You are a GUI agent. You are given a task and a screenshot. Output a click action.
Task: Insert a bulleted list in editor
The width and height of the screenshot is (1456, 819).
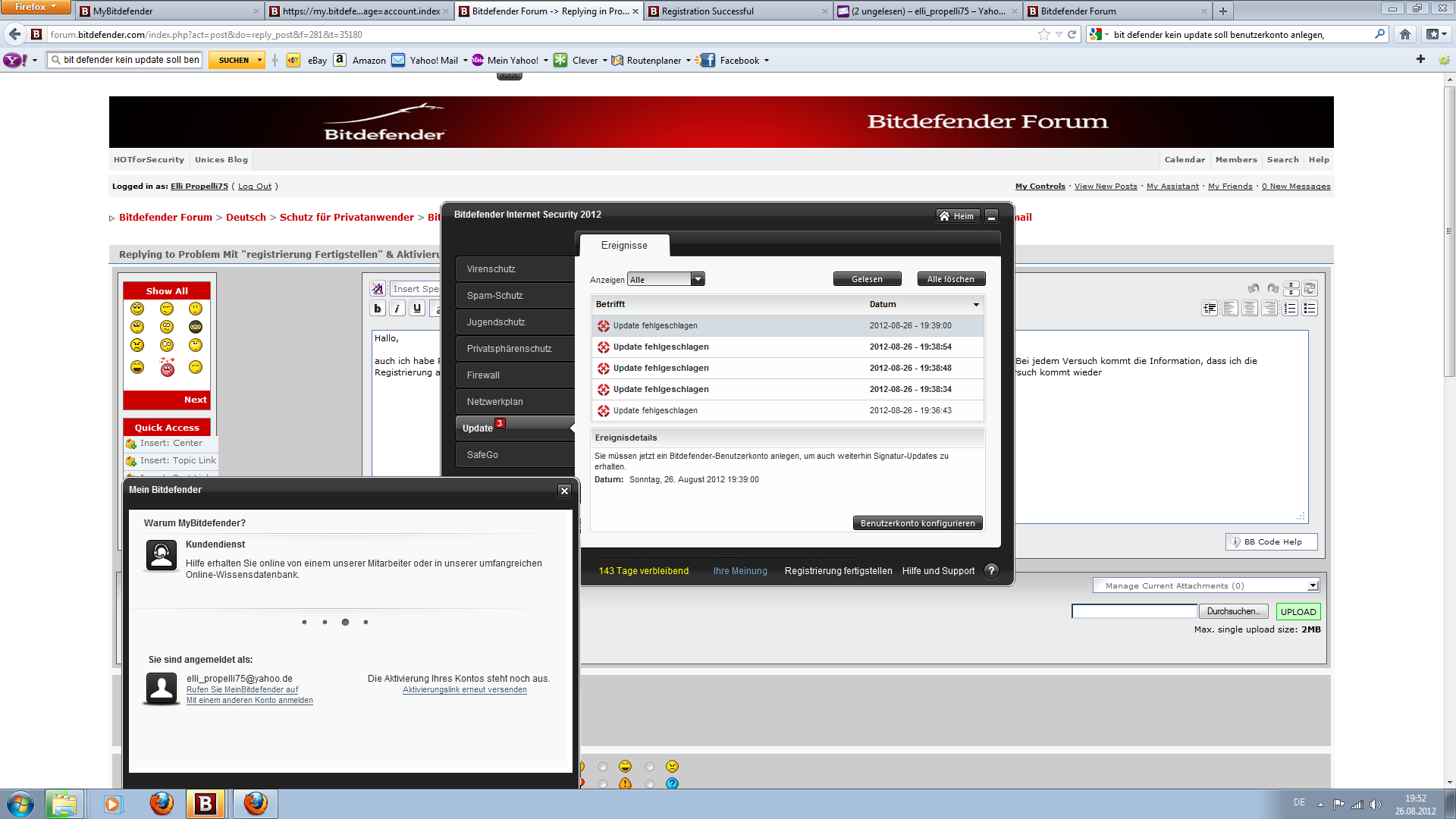(x=1309, y=308)
